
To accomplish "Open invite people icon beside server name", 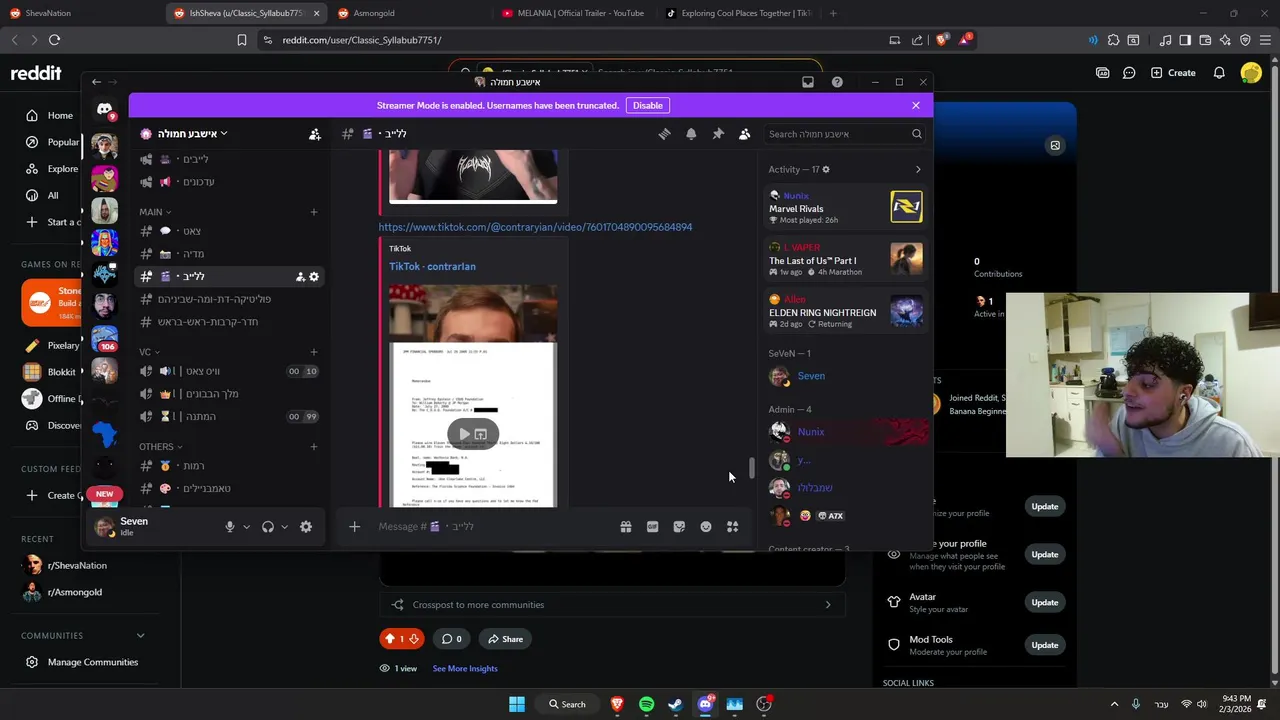I will (314, 134).
